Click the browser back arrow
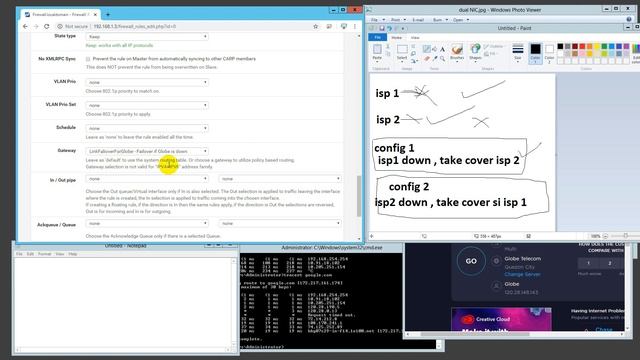The width and height of the screenshot is (640, 360). pyautogui.click(x=25, y=26)
